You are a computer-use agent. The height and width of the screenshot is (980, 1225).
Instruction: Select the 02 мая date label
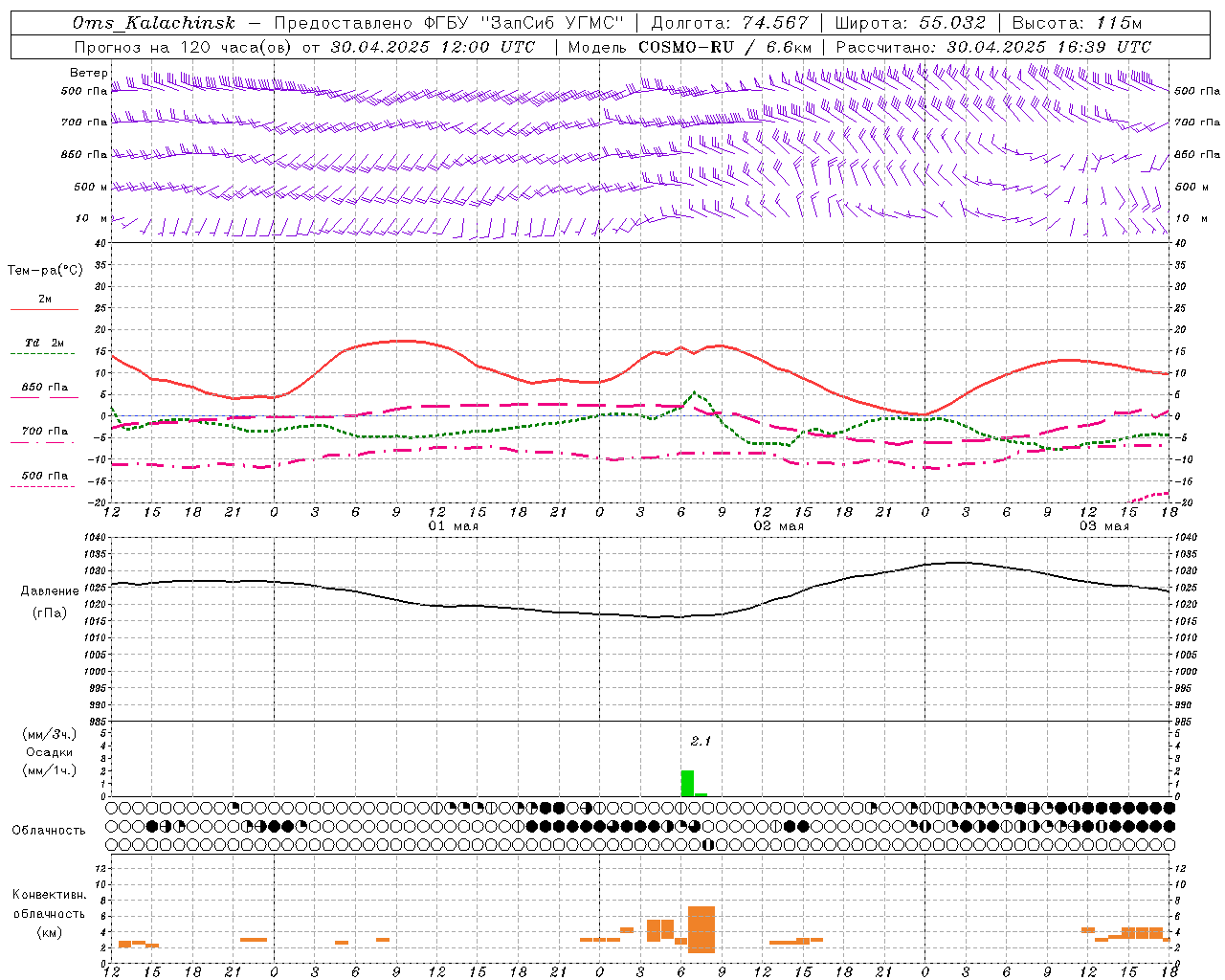point(778,526)
